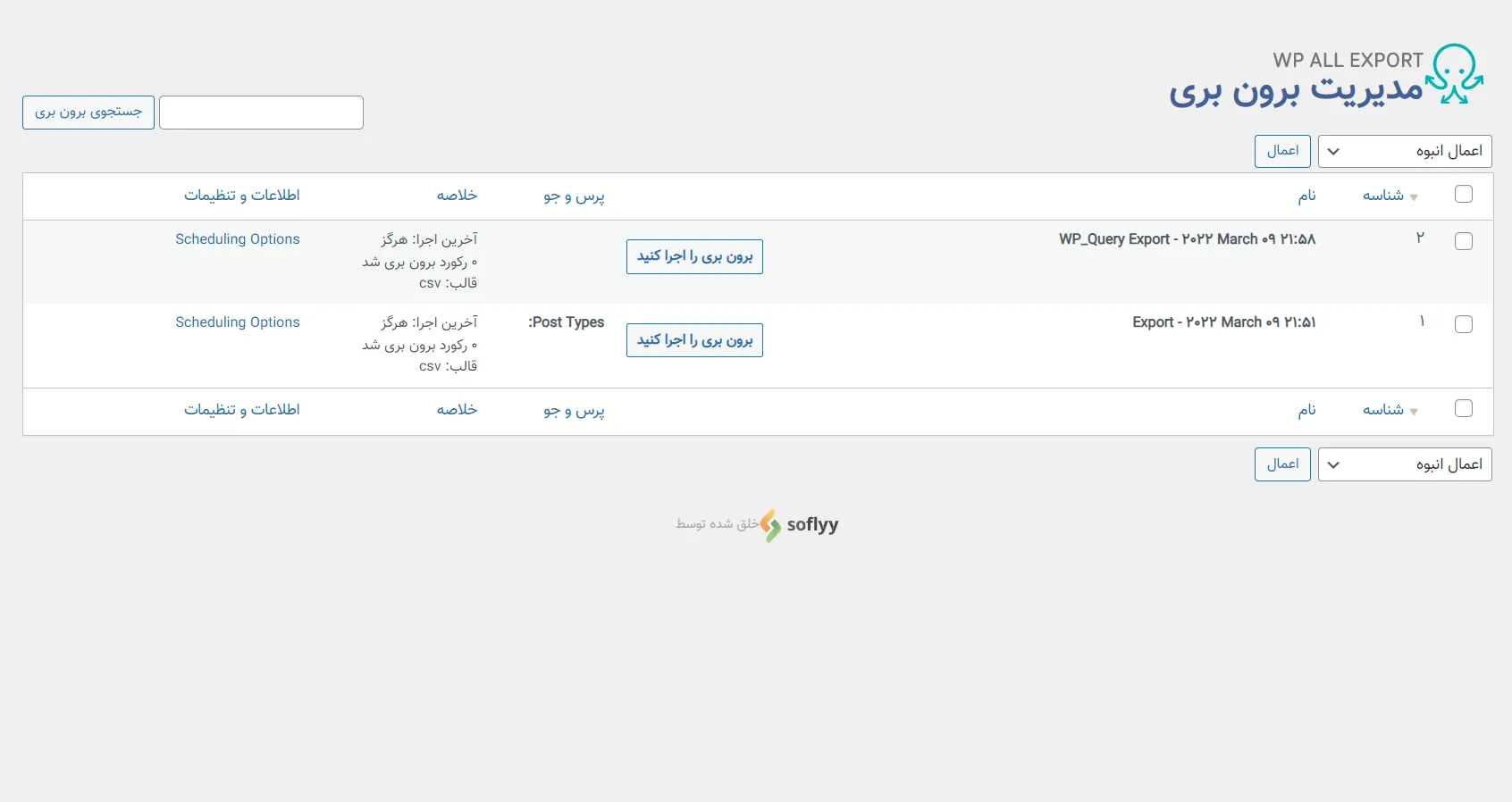
Task: Open the bottom اعمال انبوه bulk actions dropdown
Action: [x=1405, y=464]
